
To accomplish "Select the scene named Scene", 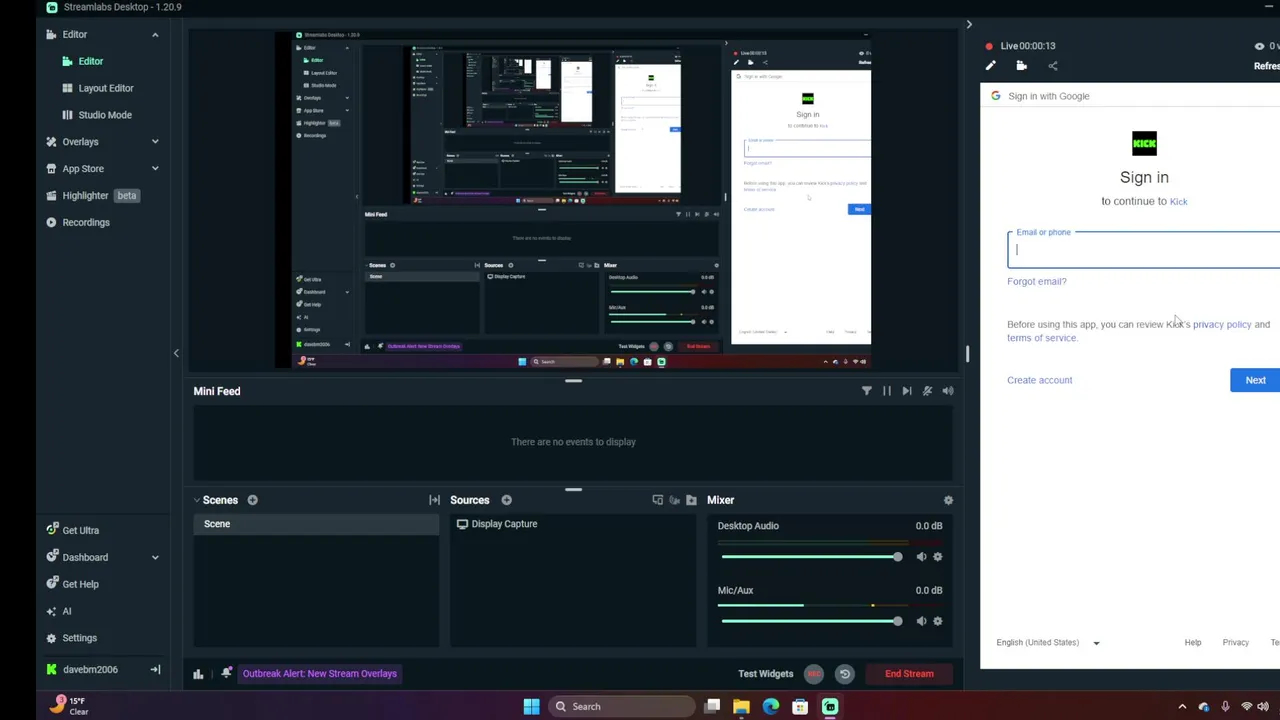I will pyautogui.click(x=316, y=524).
